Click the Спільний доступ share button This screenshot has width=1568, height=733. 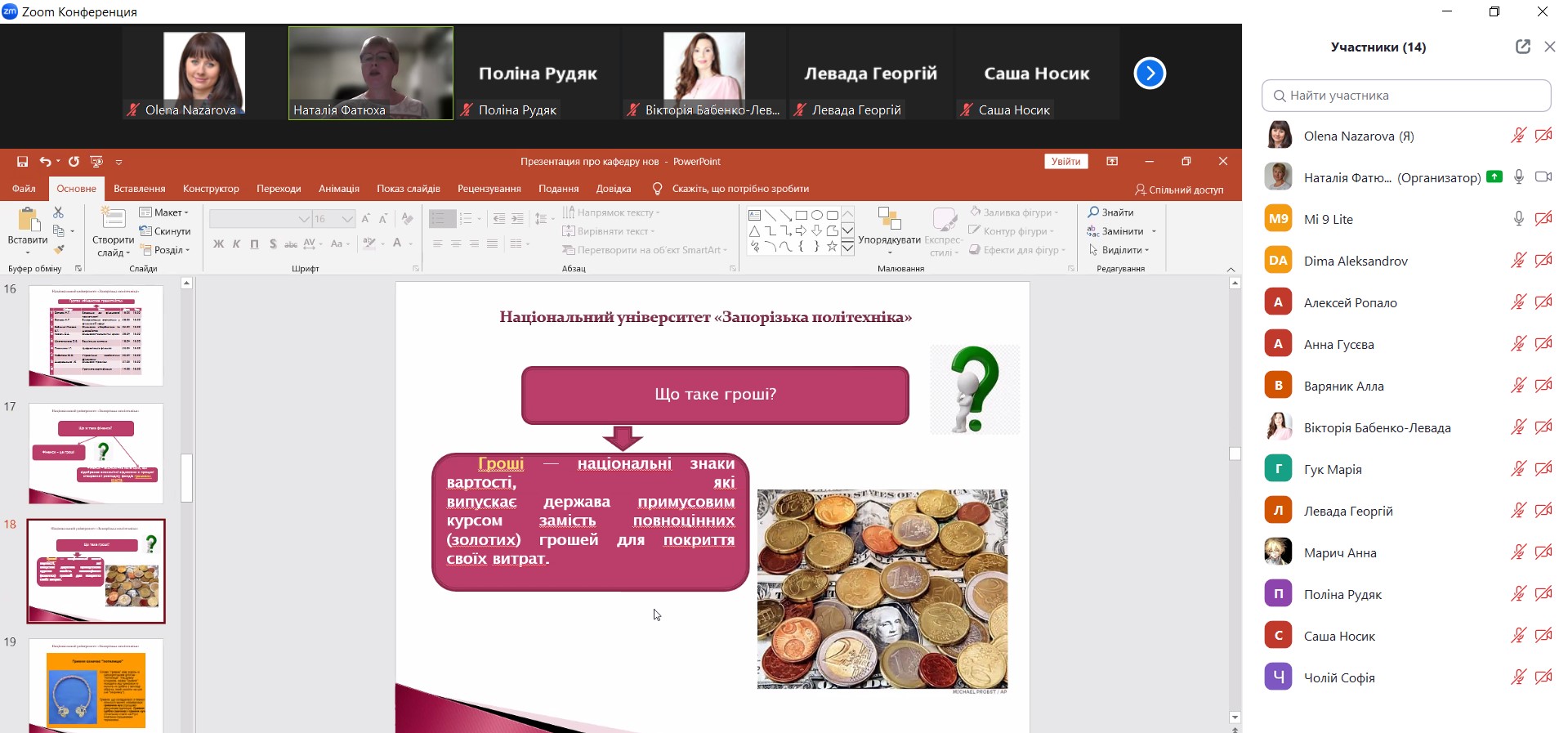tap(1179, 190)
